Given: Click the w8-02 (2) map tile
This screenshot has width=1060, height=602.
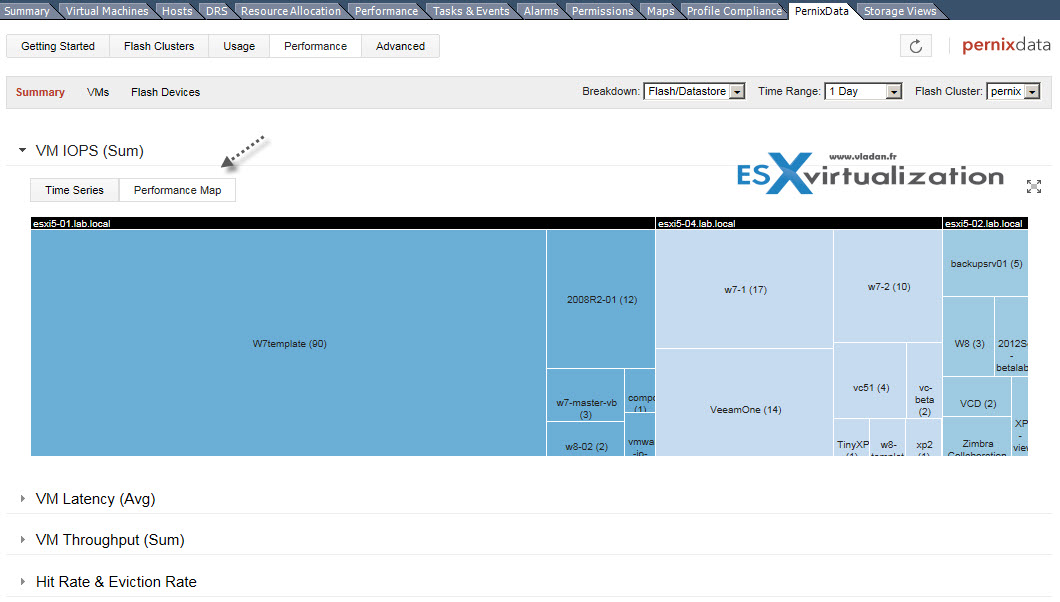Looking at the screenshot, I should [585, 439].
